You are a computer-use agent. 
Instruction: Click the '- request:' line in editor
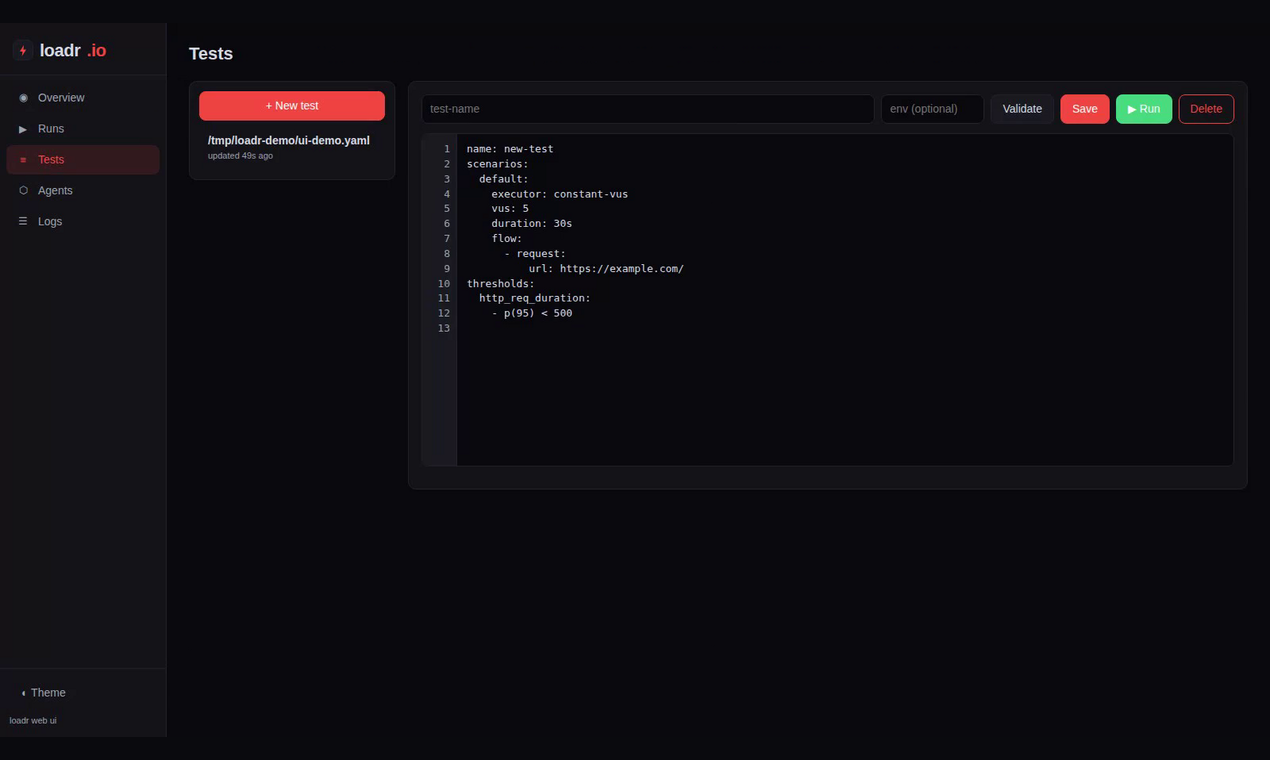[535, 254]
